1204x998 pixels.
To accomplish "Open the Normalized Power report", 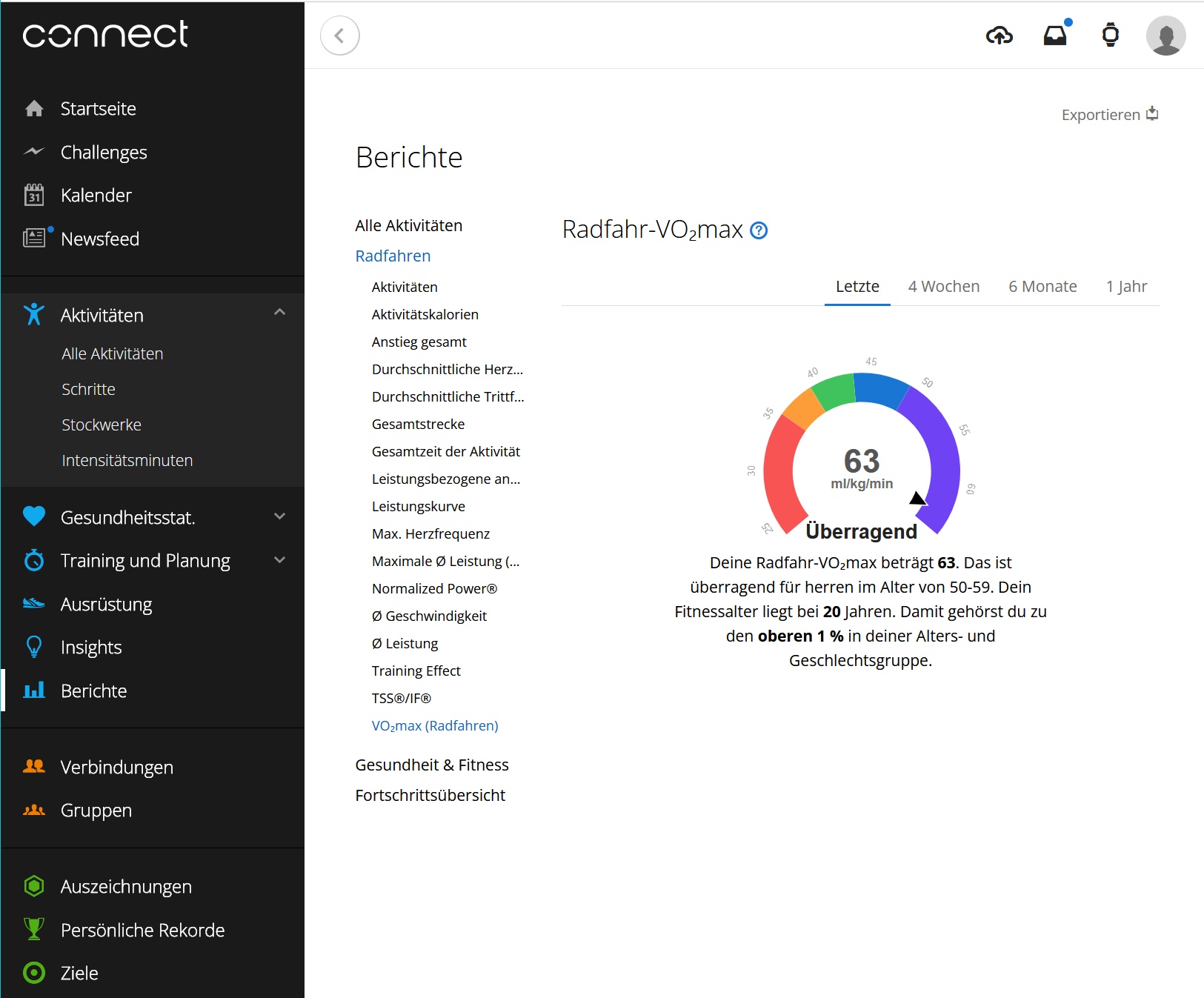I will (434, 588).
